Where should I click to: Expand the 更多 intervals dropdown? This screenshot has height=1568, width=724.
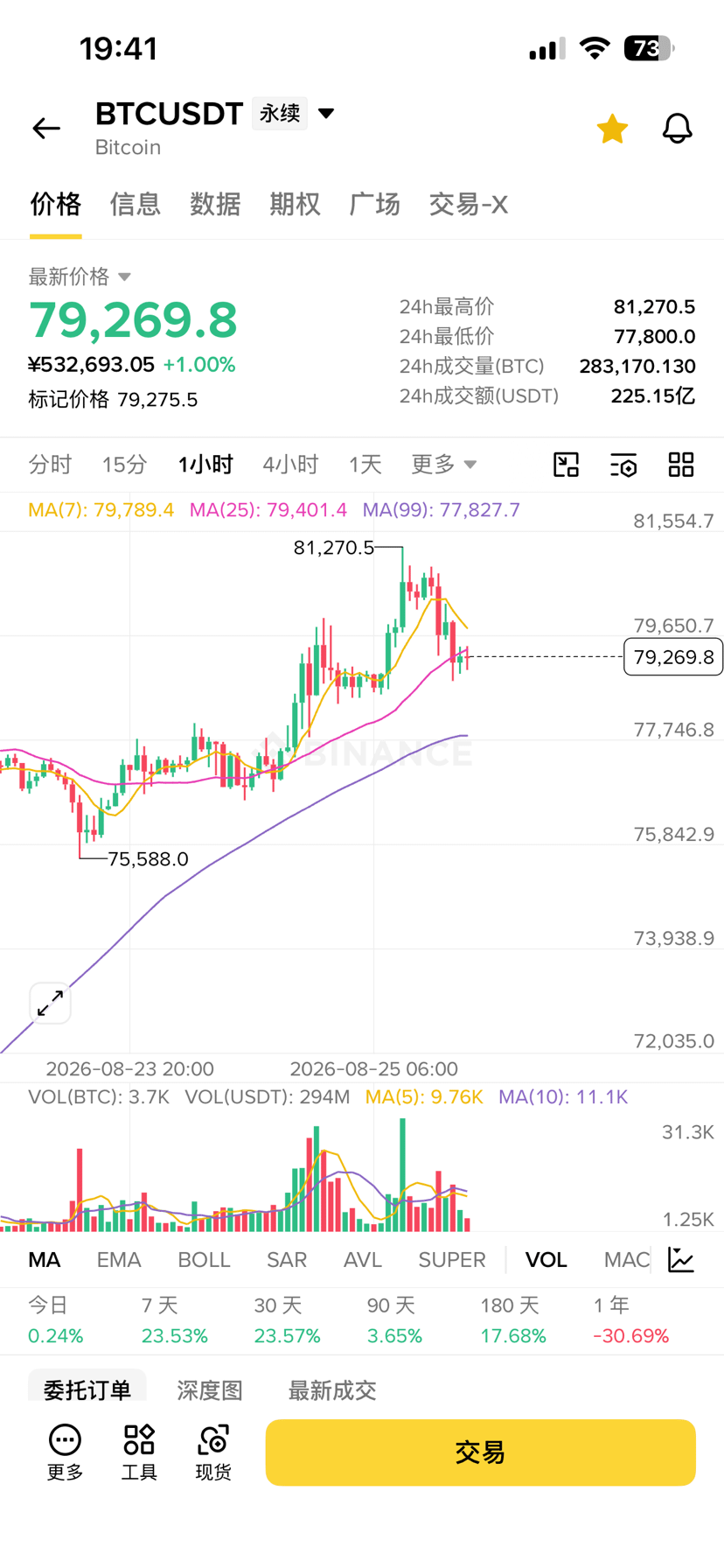click(444, 464)
